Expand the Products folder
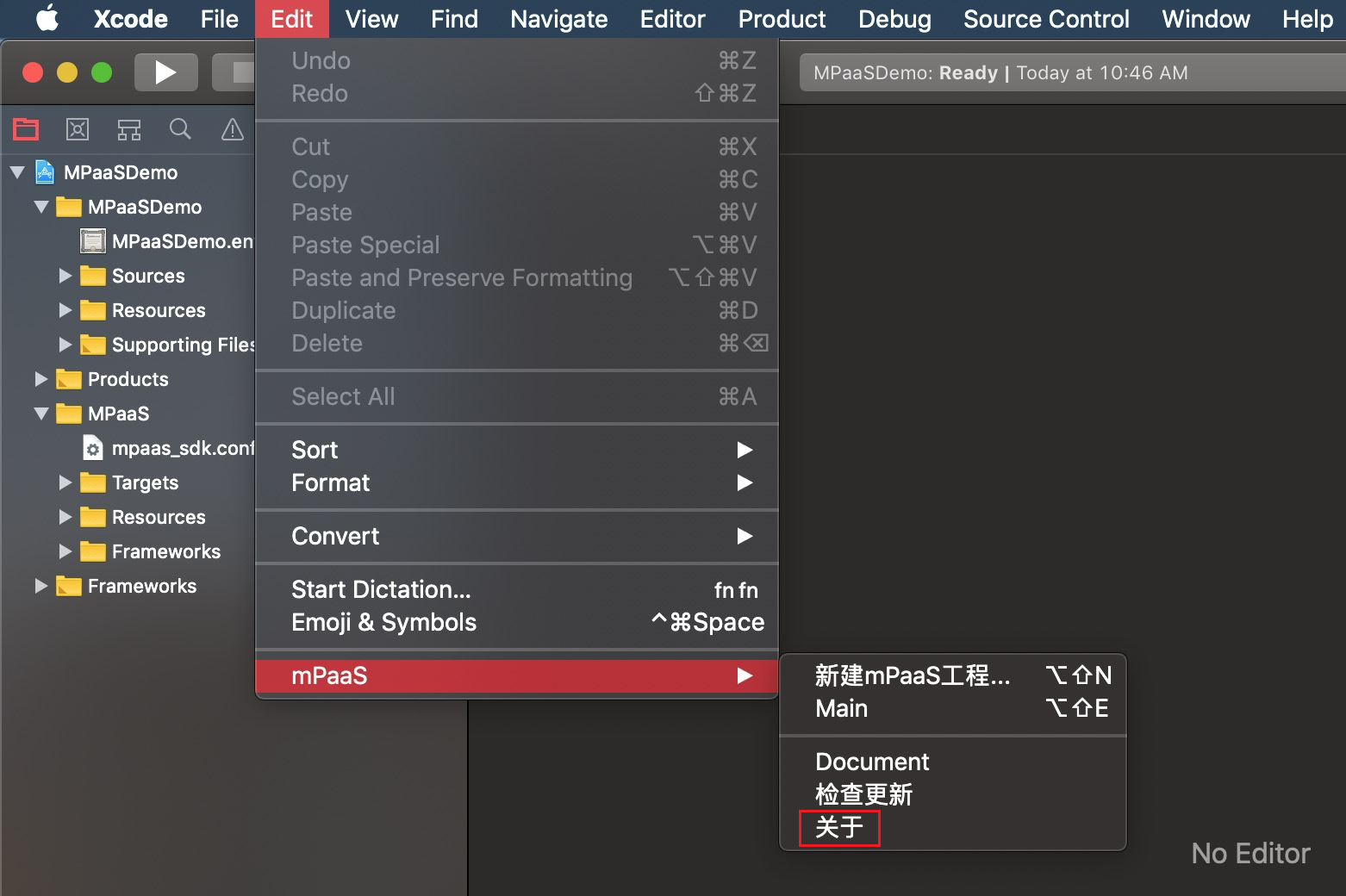This screenshot has height=896, width=1346. [40, 379]
